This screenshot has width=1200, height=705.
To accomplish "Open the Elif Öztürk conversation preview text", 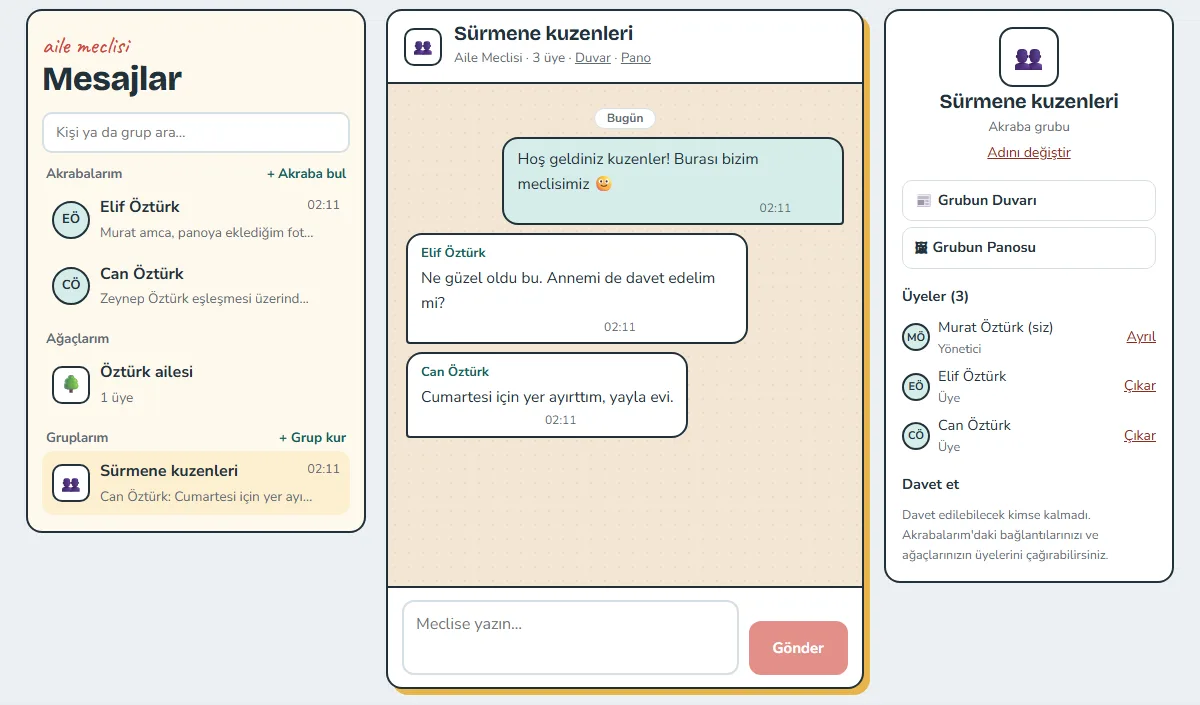I will (x=207, y=233).
